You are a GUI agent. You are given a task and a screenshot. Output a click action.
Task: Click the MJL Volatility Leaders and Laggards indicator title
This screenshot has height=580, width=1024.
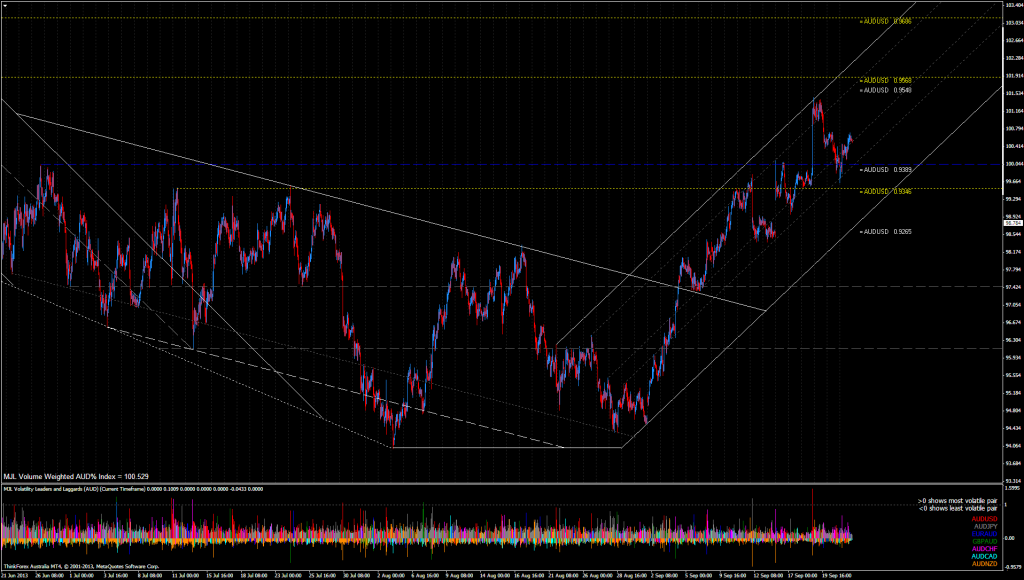pos(133,489)
